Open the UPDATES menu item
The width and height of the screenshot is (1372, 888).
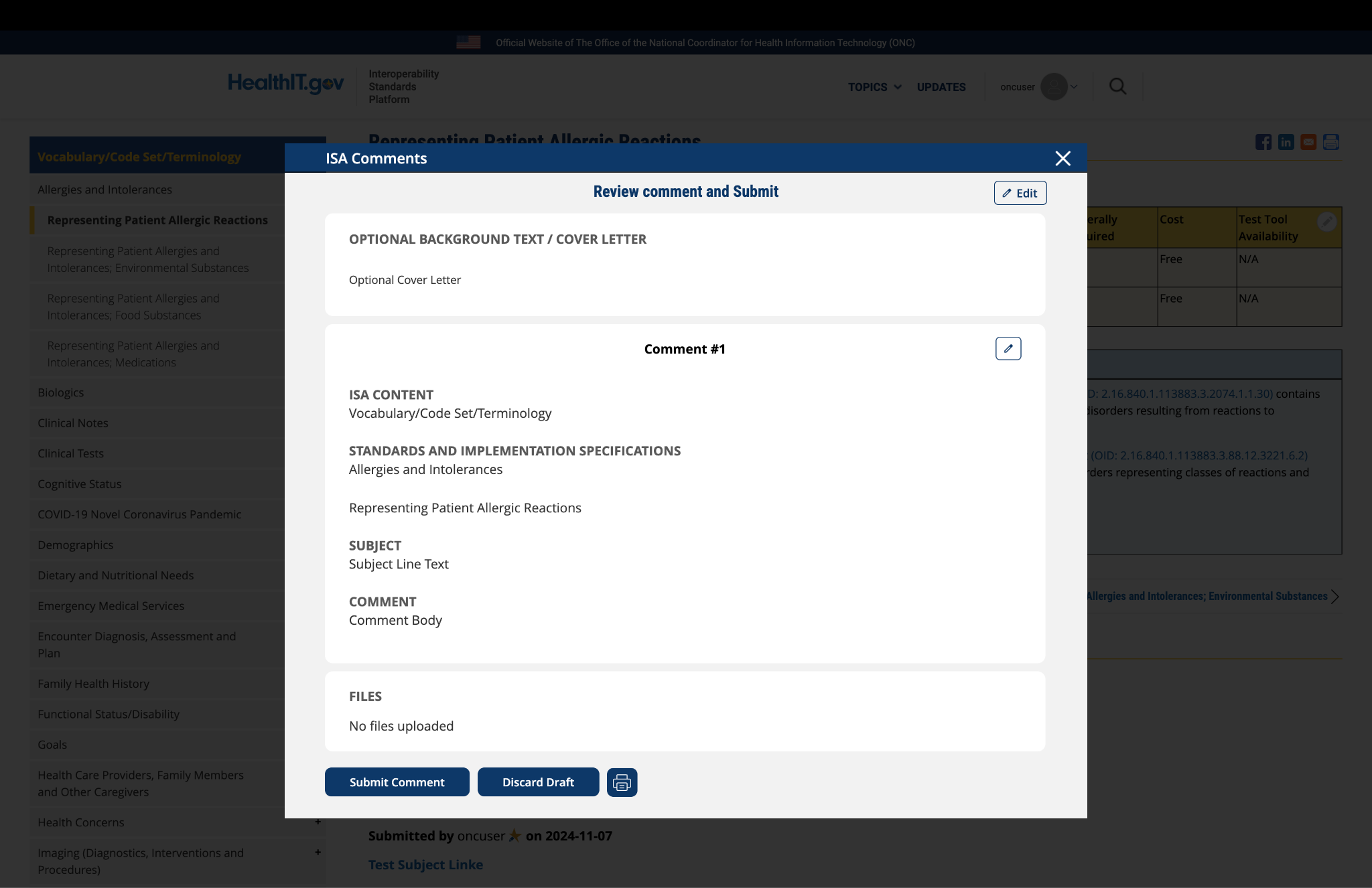tap(941, 86)
